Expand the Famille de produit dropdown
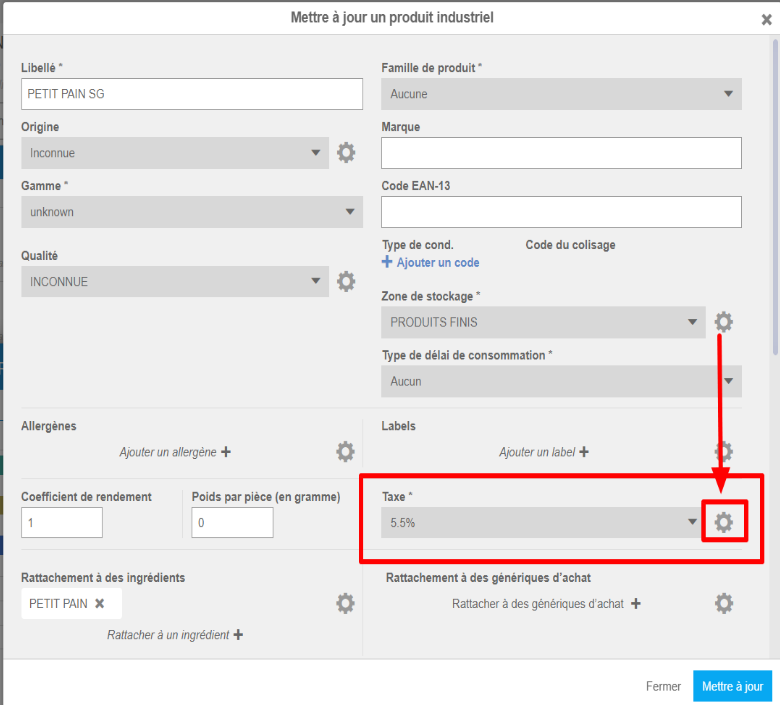This screenshot has width=780, height=705. (x=561, y=95)
